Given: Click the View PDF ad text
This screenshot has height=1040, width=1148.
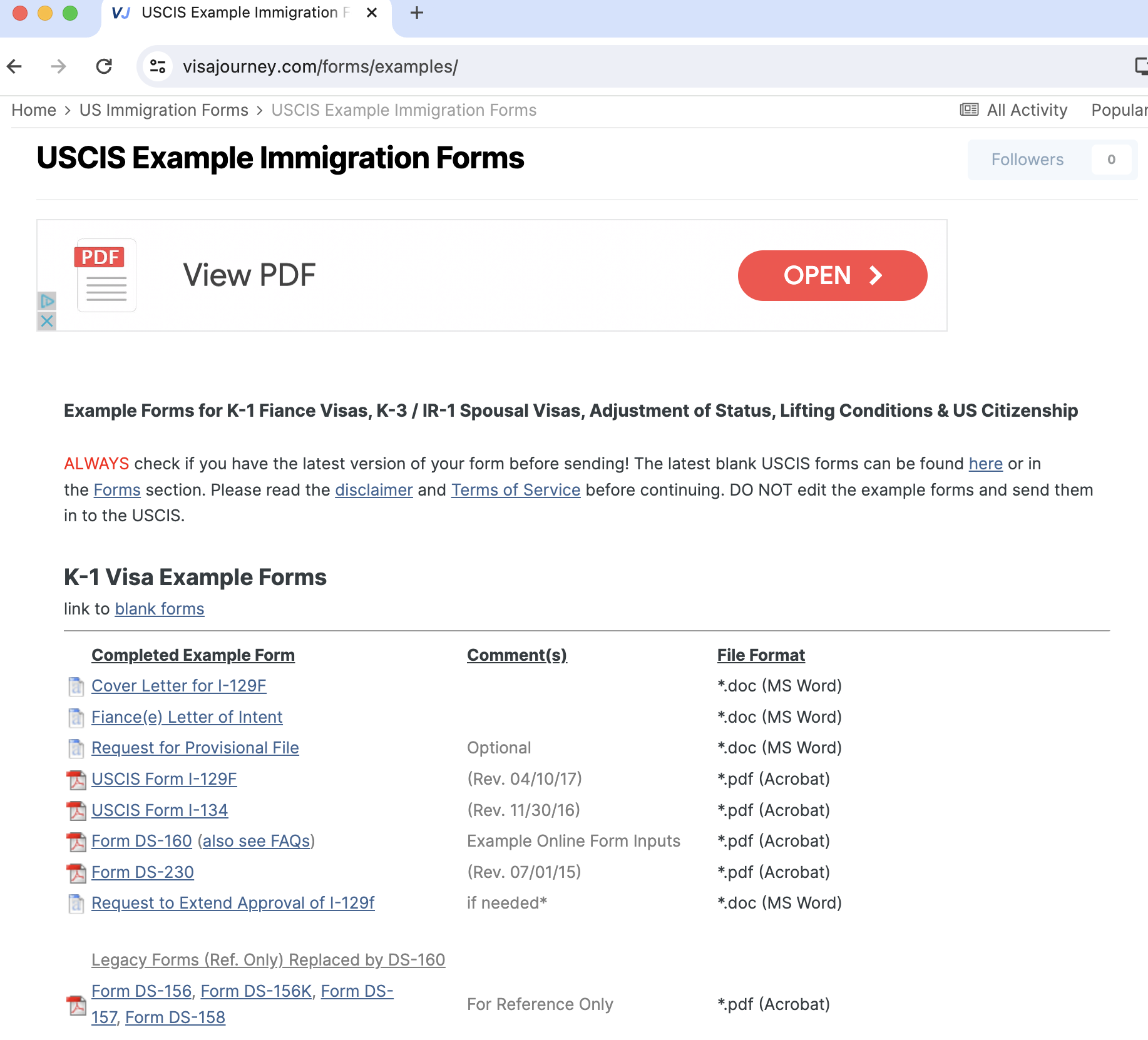Looking at the screenshot, I should pos(249,275).
